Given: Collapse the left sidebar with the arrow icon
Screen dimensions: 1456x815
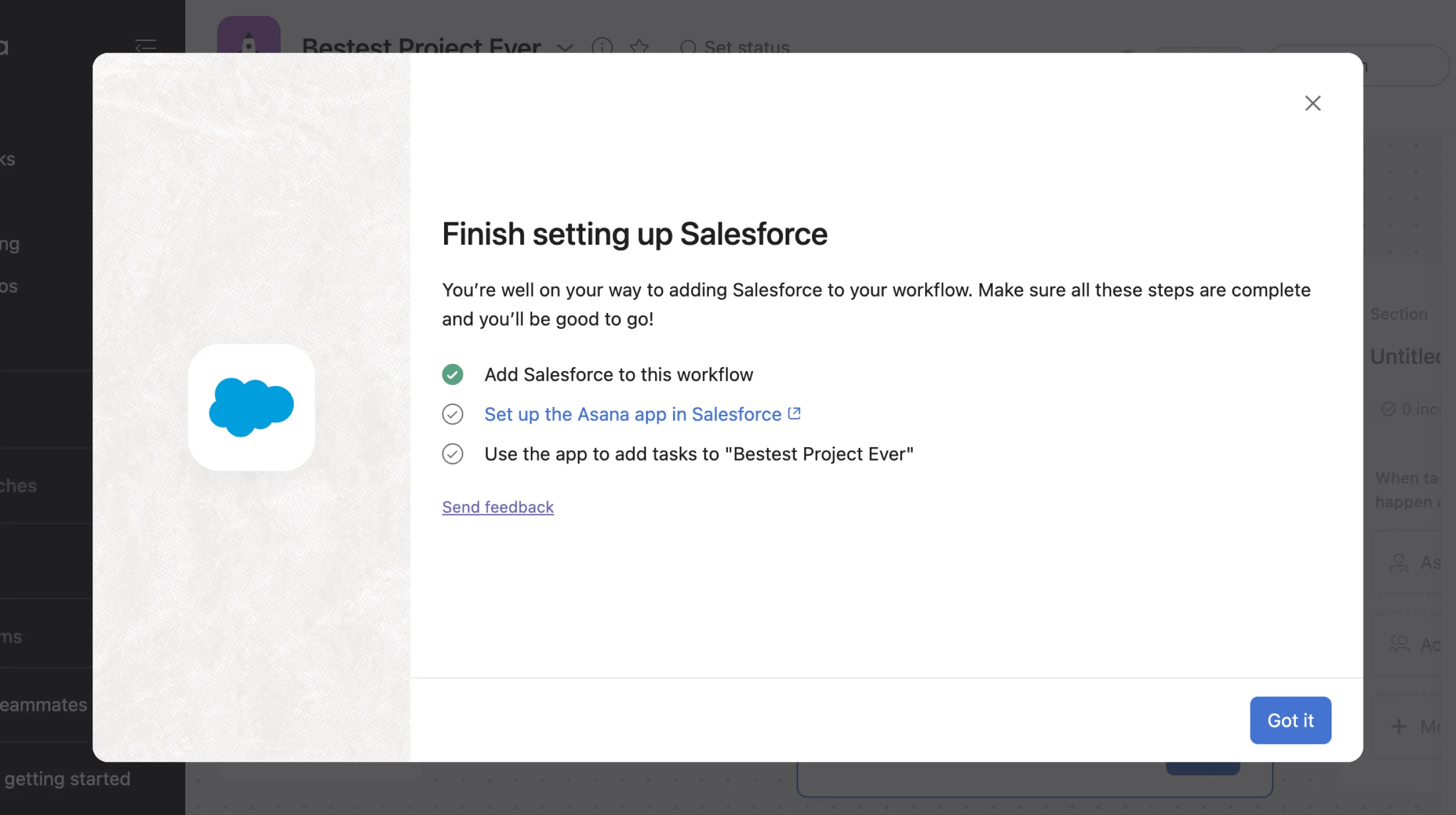Looking at the screenshot, I should point(145,45).
